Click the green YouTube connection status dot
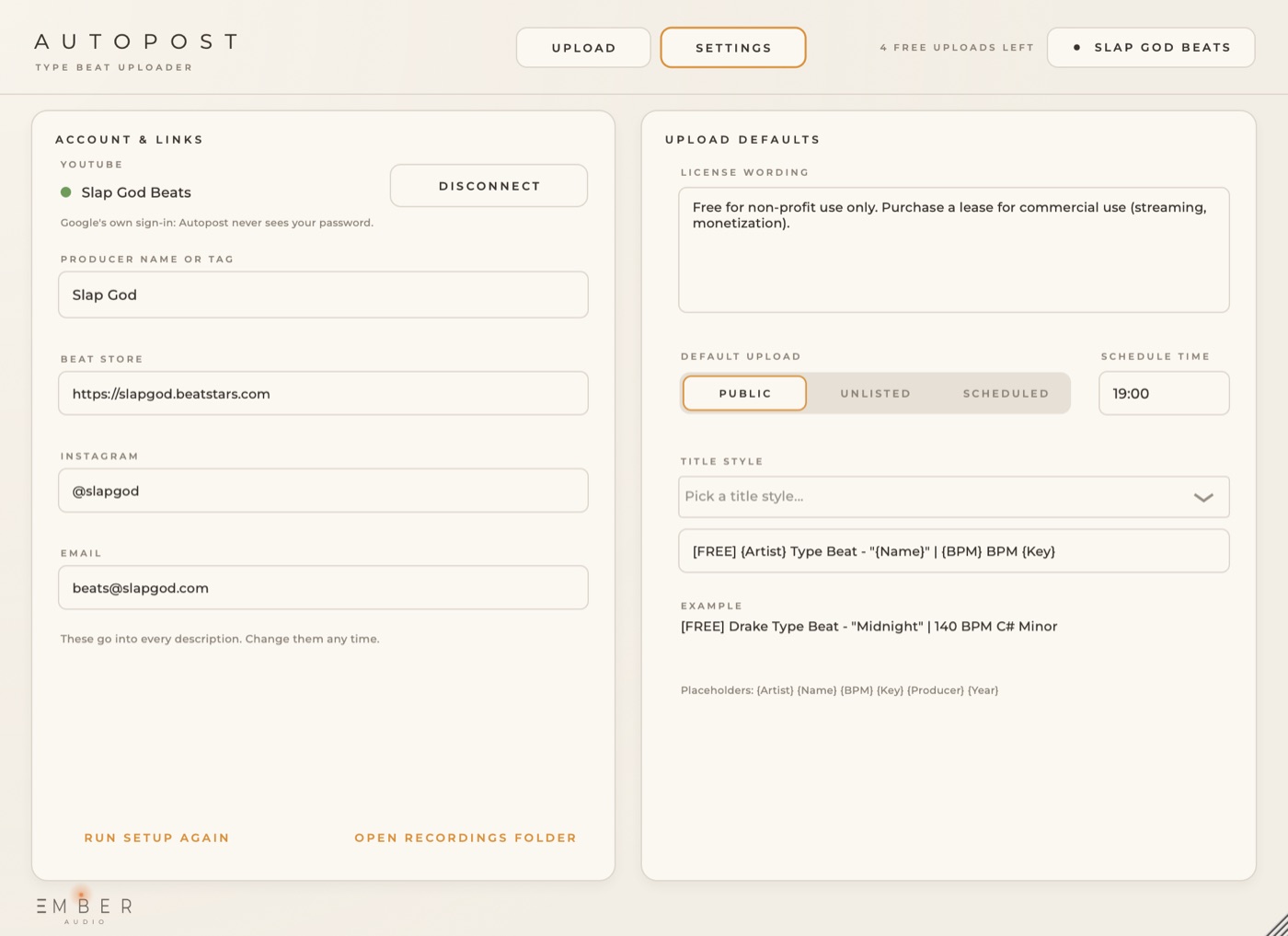 [x=66, y=192]
